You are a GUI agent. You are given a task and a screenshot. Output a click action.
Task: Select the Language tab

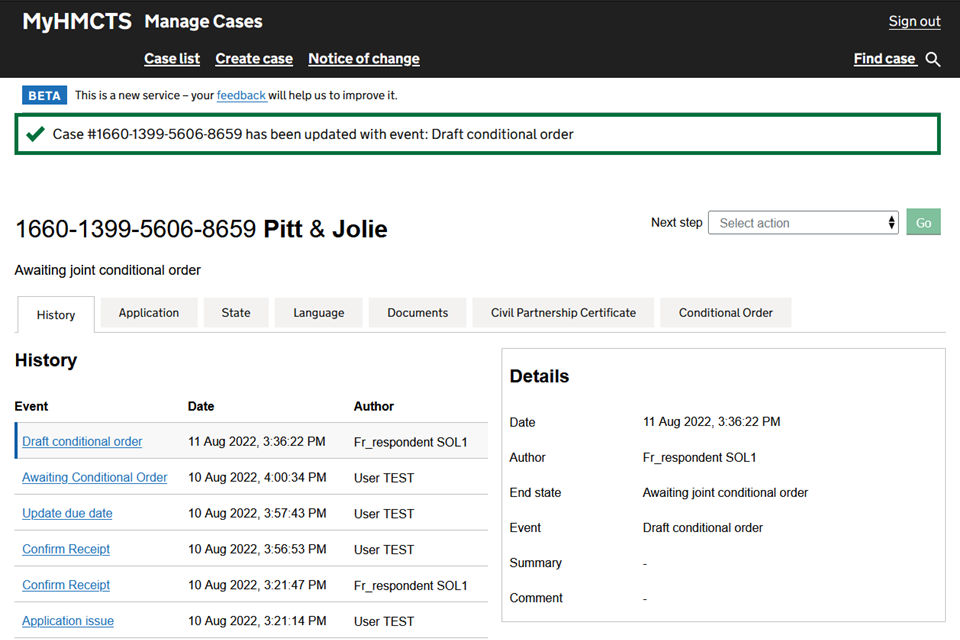(319, 313)
